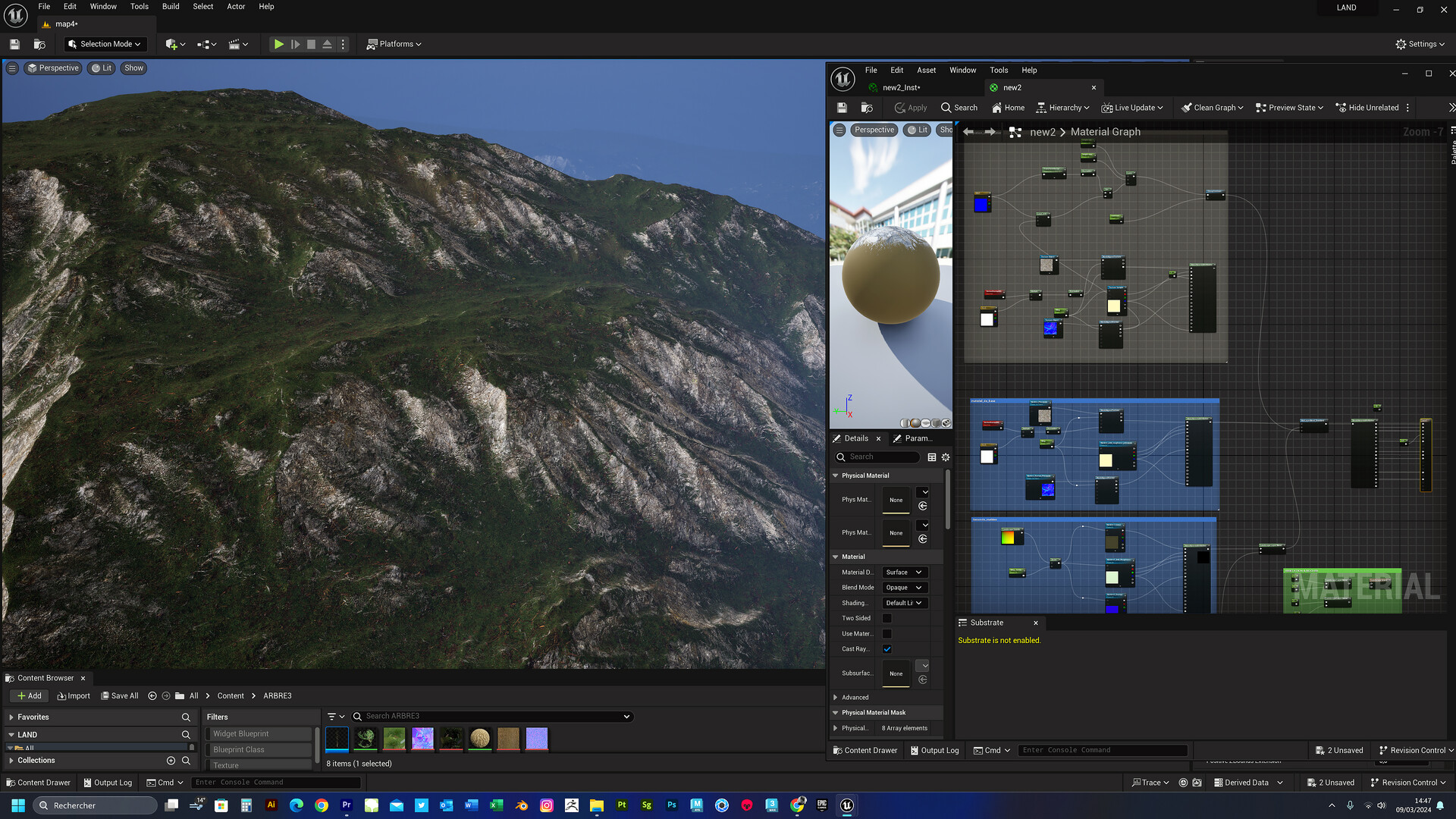This screenshot has height=819, width=1456.
Task: Switch to the Param tab
Action: tap(914, 438)
